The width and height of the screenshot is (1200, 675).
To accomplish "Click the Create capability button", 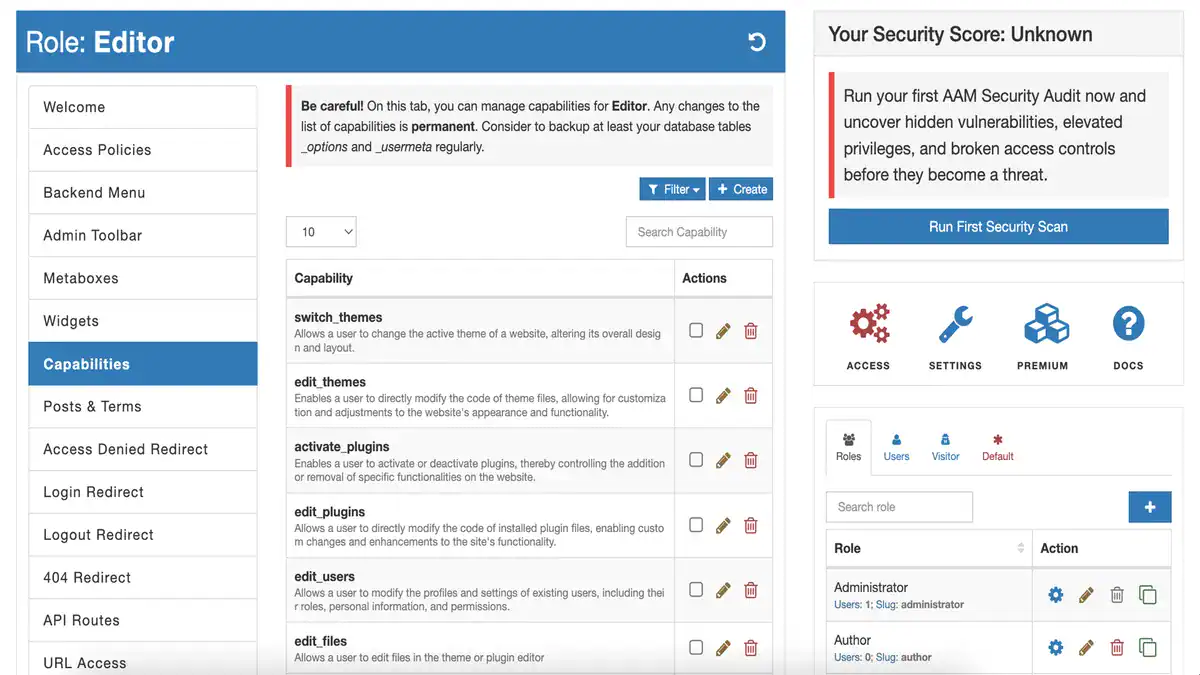I will (x=741, y=189).
